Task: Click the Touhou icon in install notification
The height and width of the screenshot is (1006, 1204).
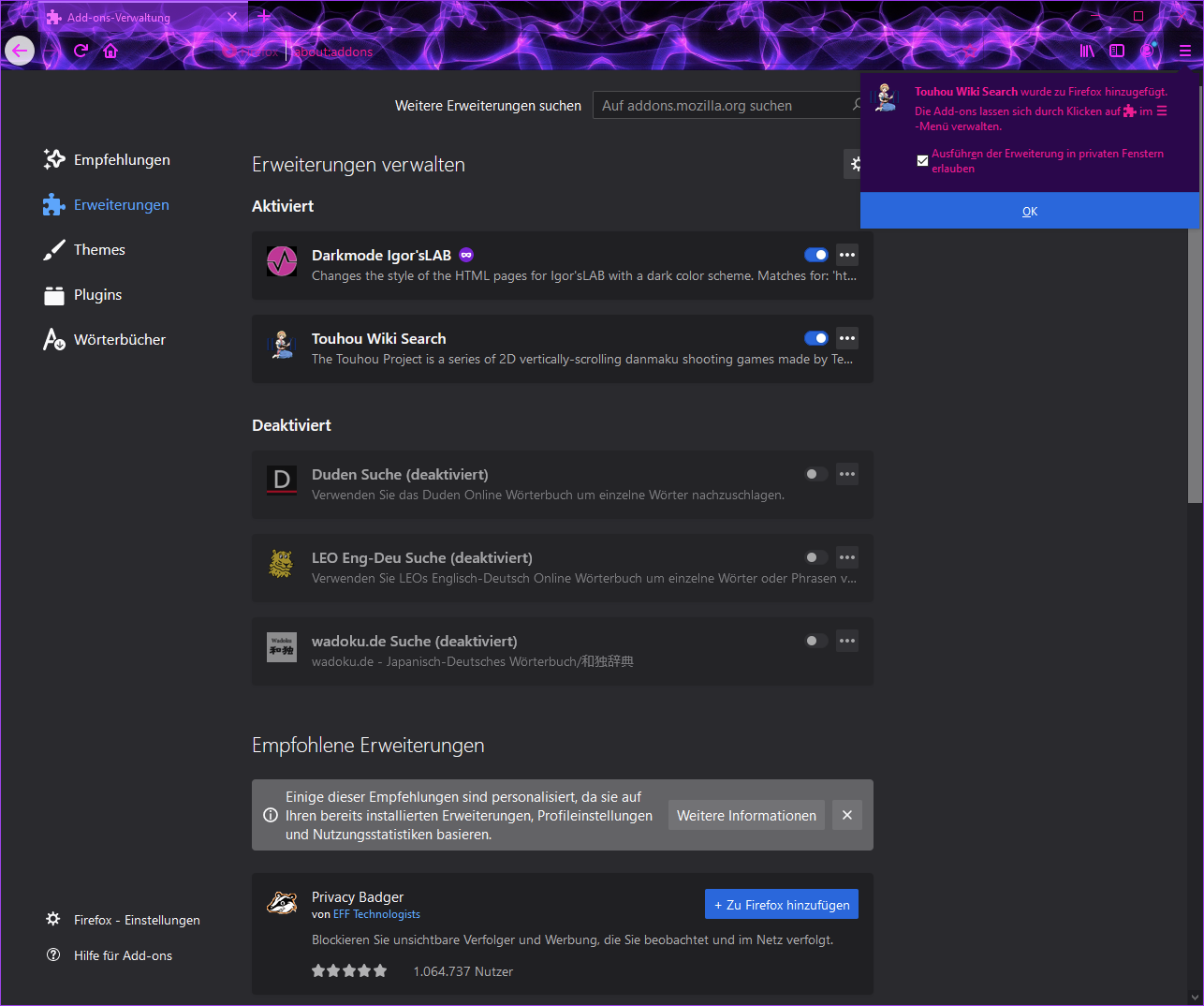Action: coord(885,97)
